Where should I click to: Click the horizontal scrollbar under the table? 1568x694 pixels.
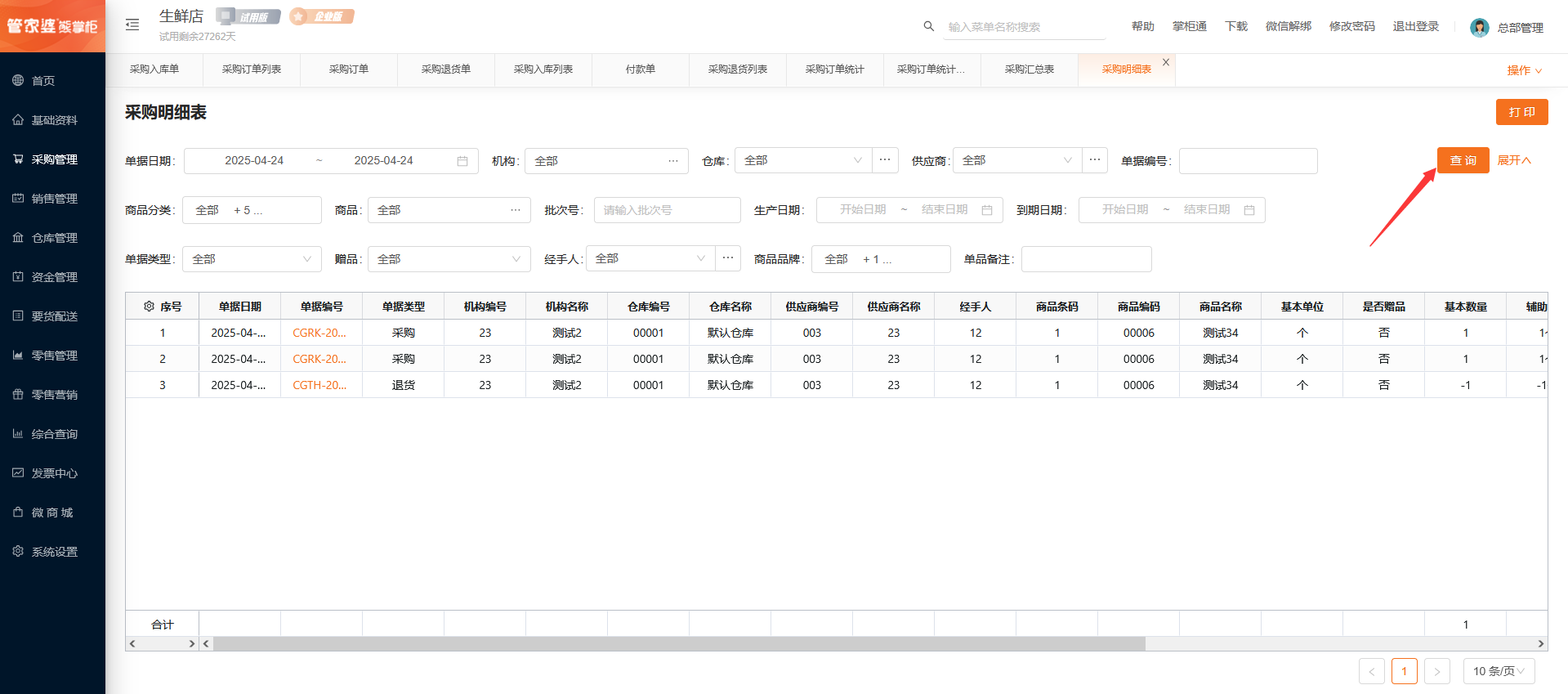tap(678, 644)
